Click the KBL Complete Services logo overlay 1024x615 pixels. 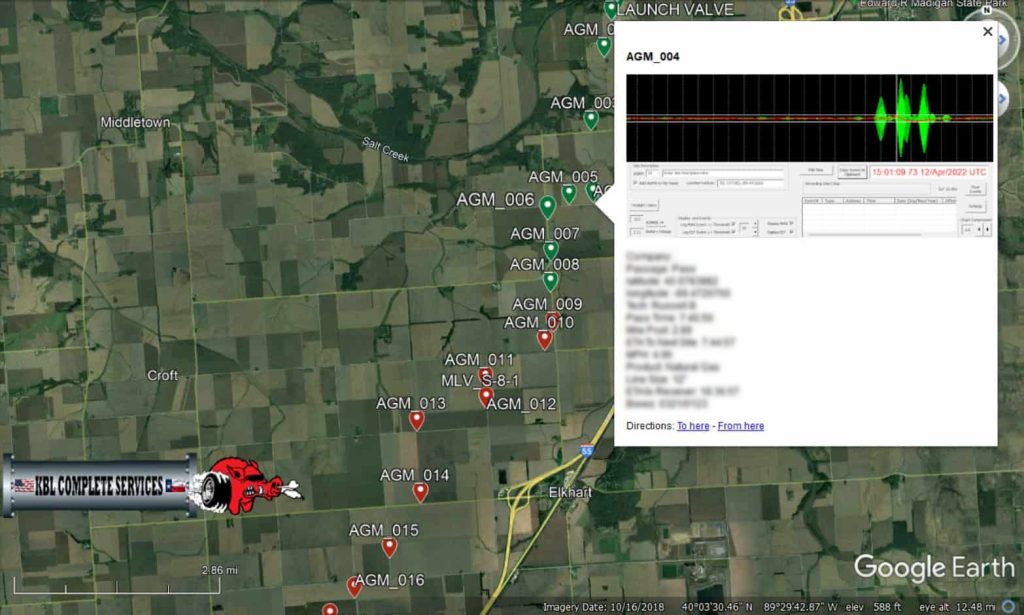click(x=153, y=486)
